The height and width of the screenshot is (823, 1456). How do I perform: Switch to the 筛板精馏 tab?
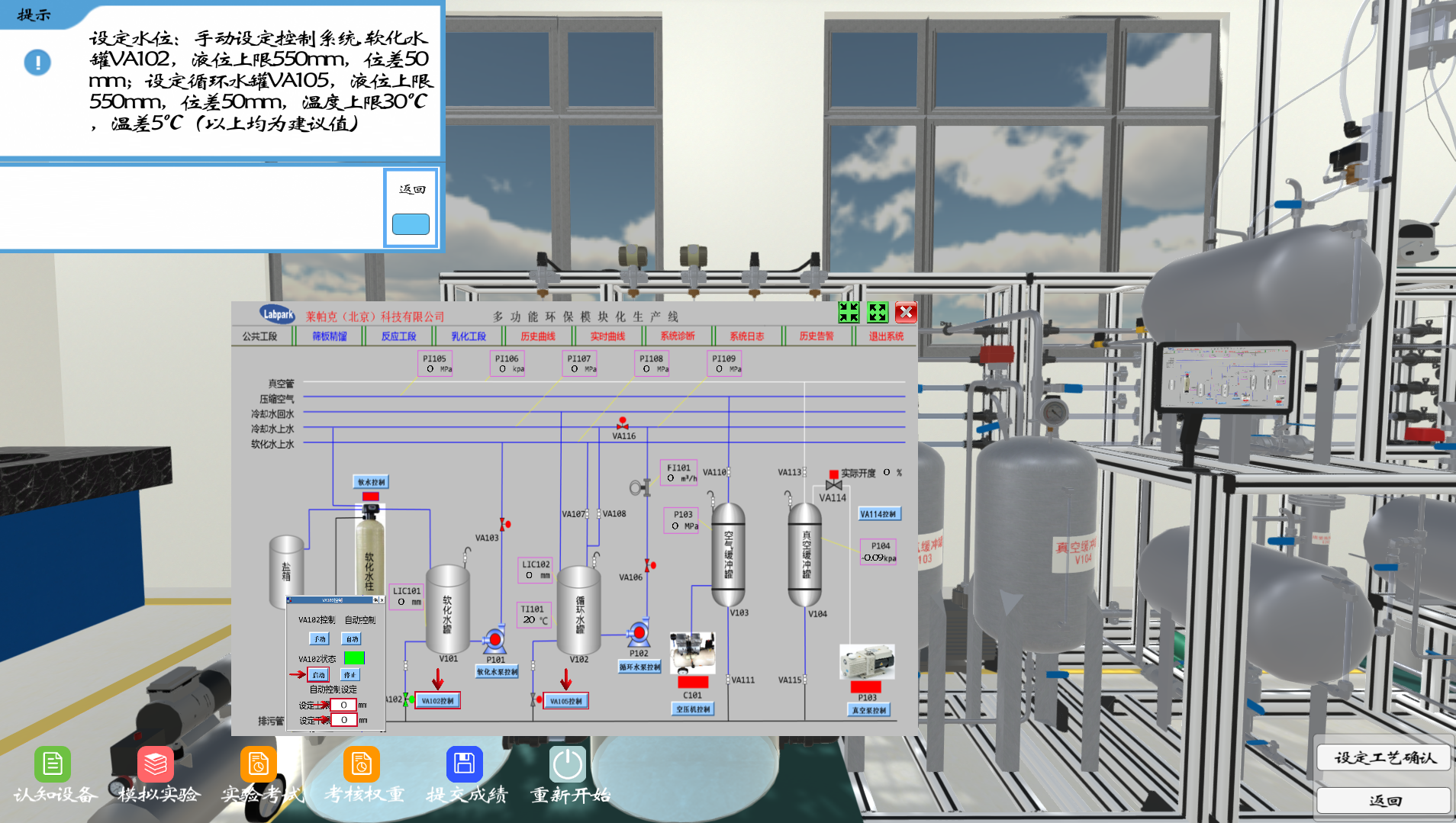tap(329, 336)
